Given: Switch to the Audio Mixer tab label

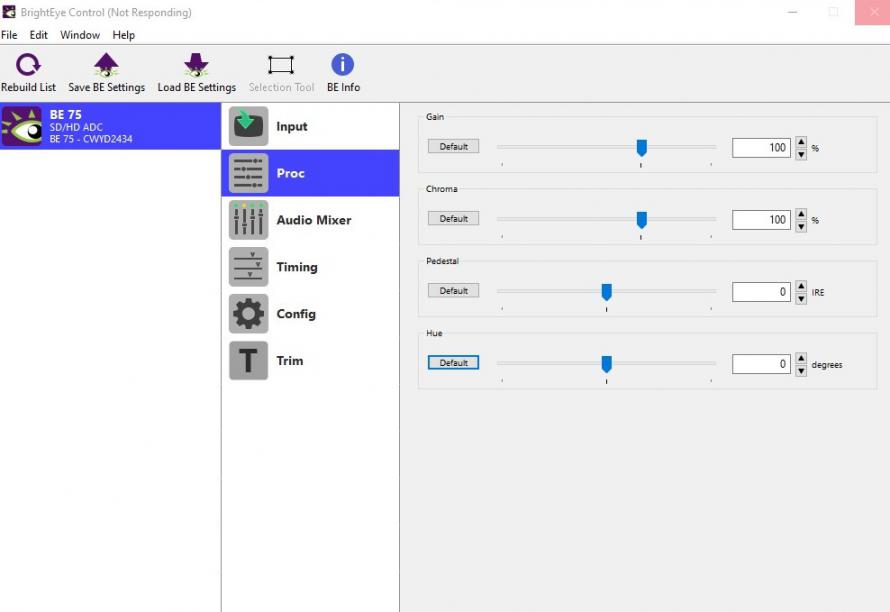Looking at the screenshot, I should (314, 220).
